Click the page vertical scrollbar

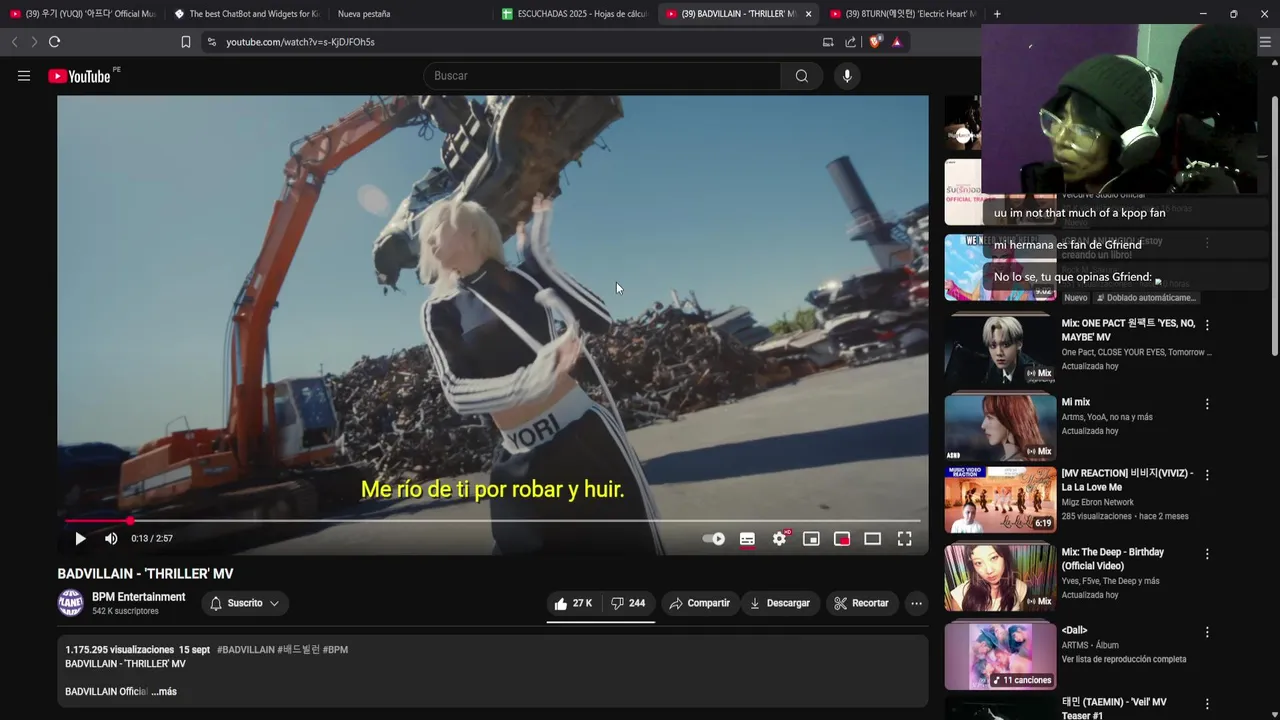tap(1275, 225)
